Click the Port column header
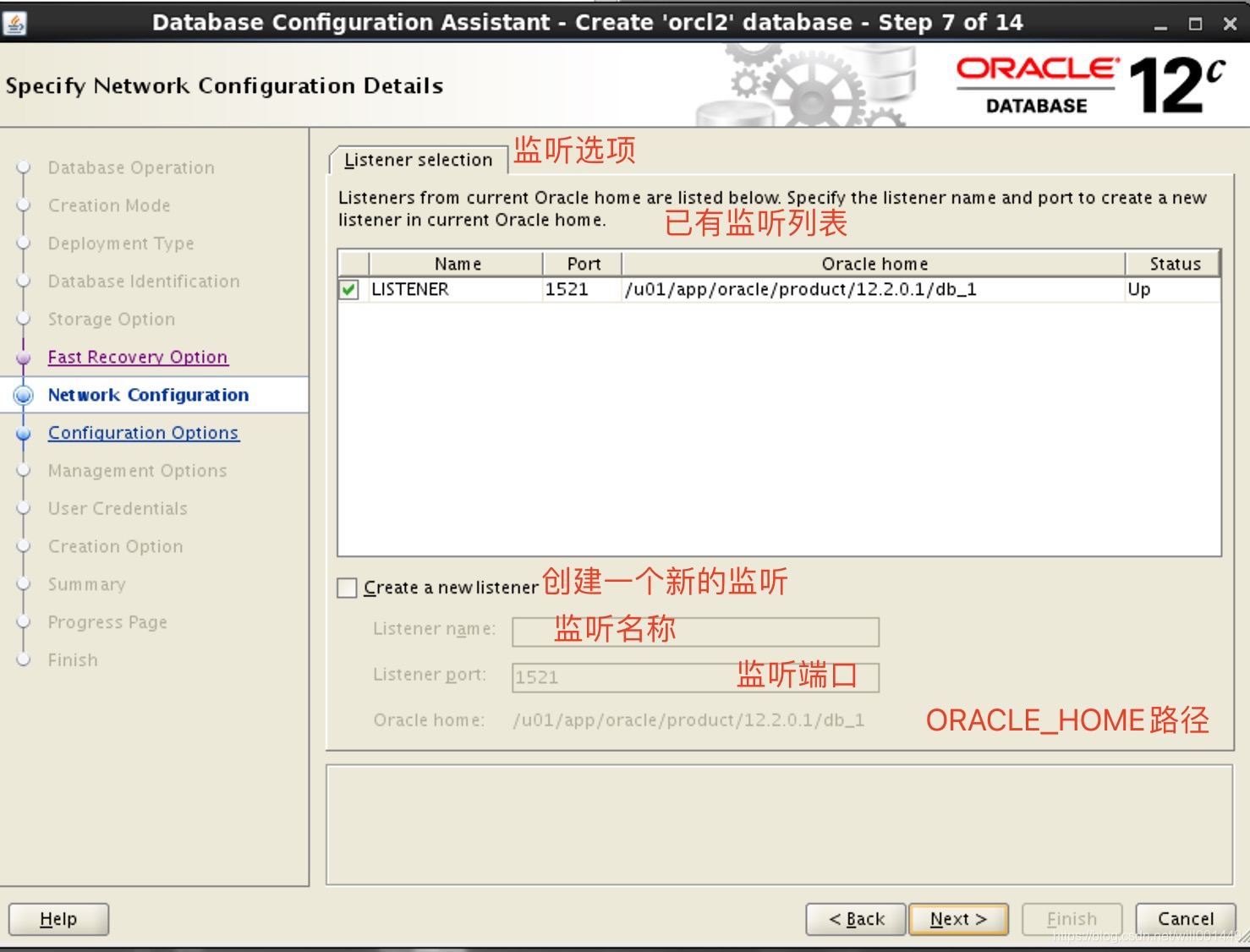 [583, 264]
